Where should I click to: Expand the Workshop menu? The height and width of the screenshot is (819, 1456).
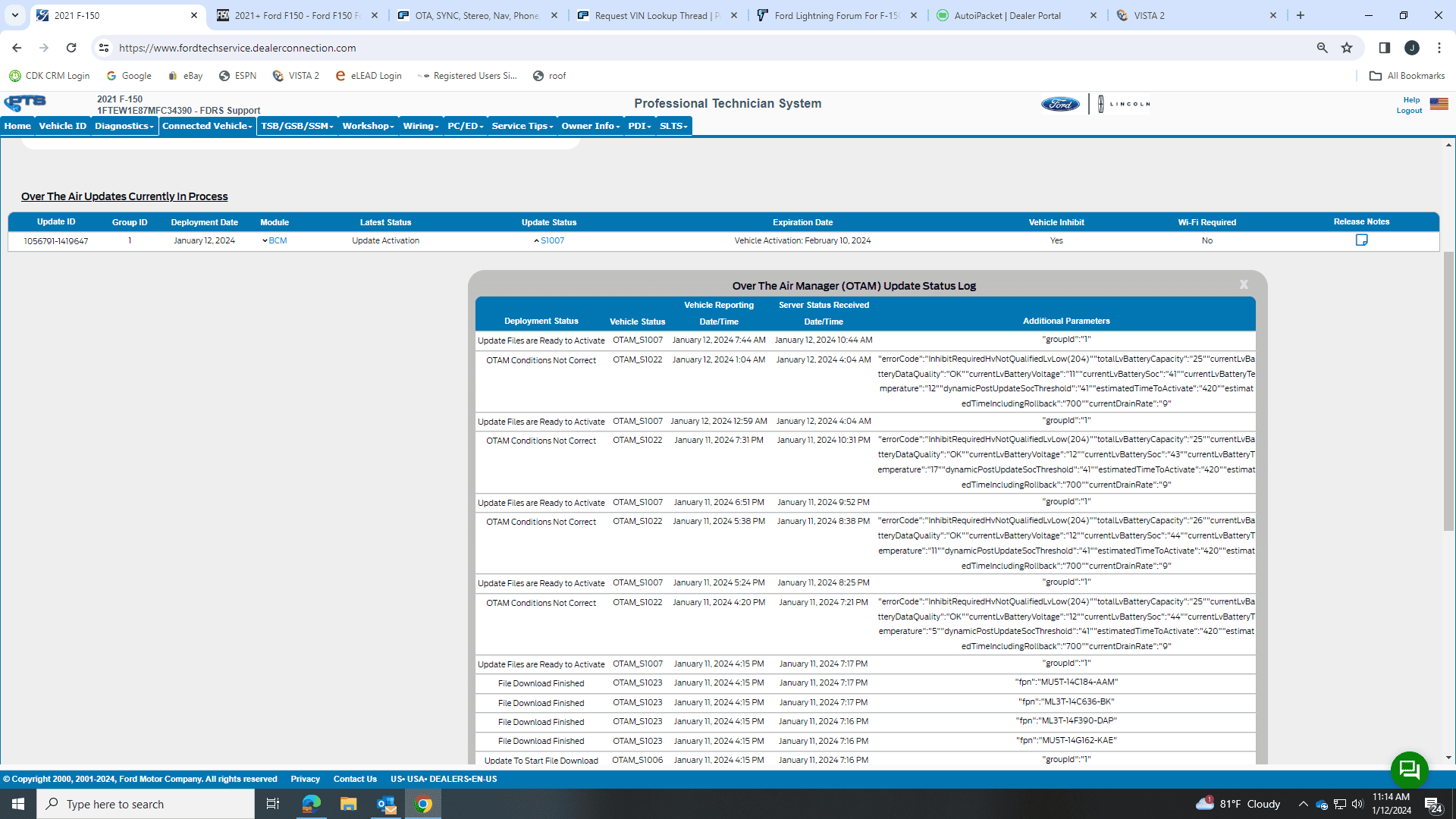369,126
